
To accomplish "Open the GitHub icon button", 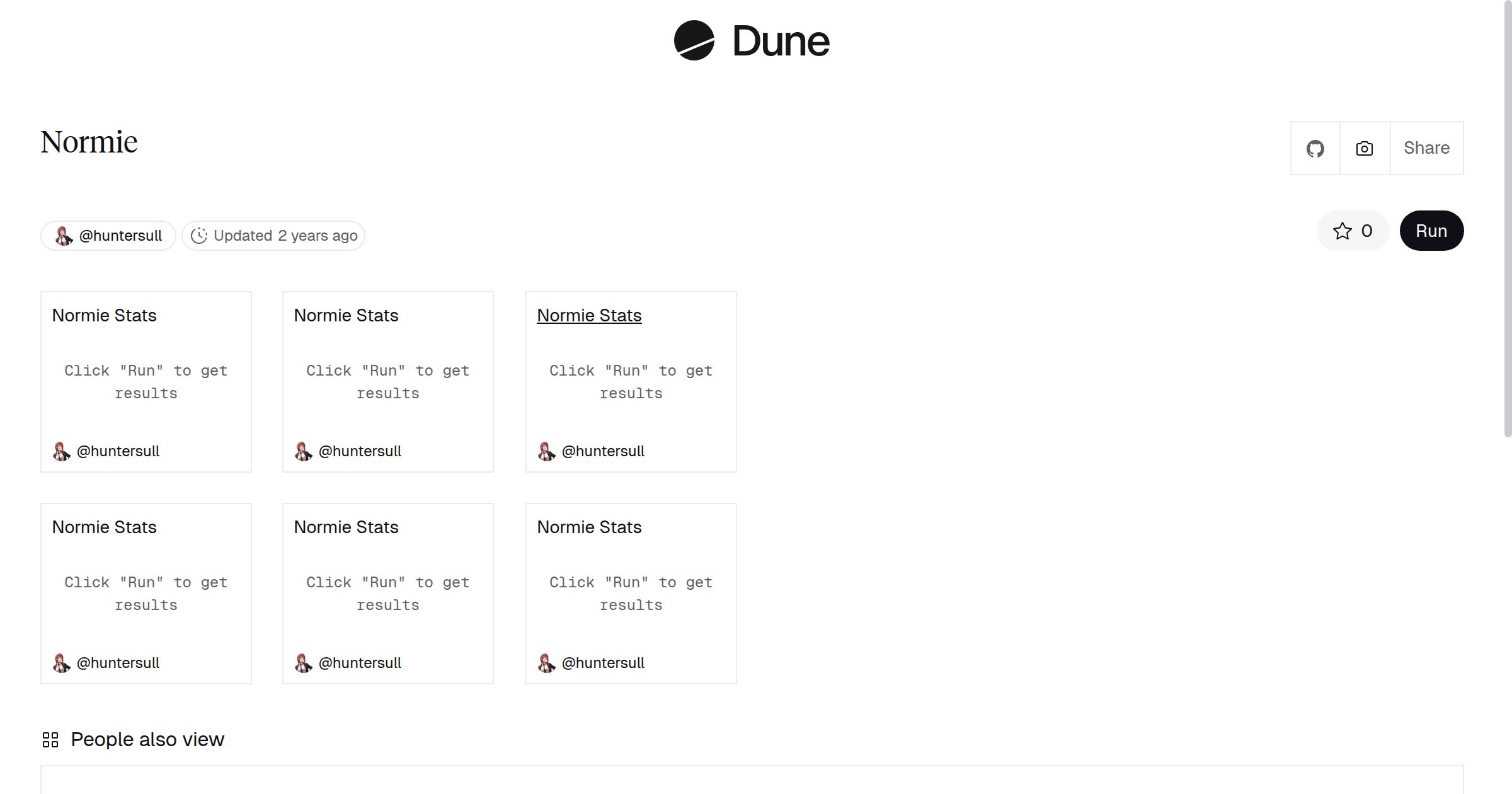I will click(1315, 149).
